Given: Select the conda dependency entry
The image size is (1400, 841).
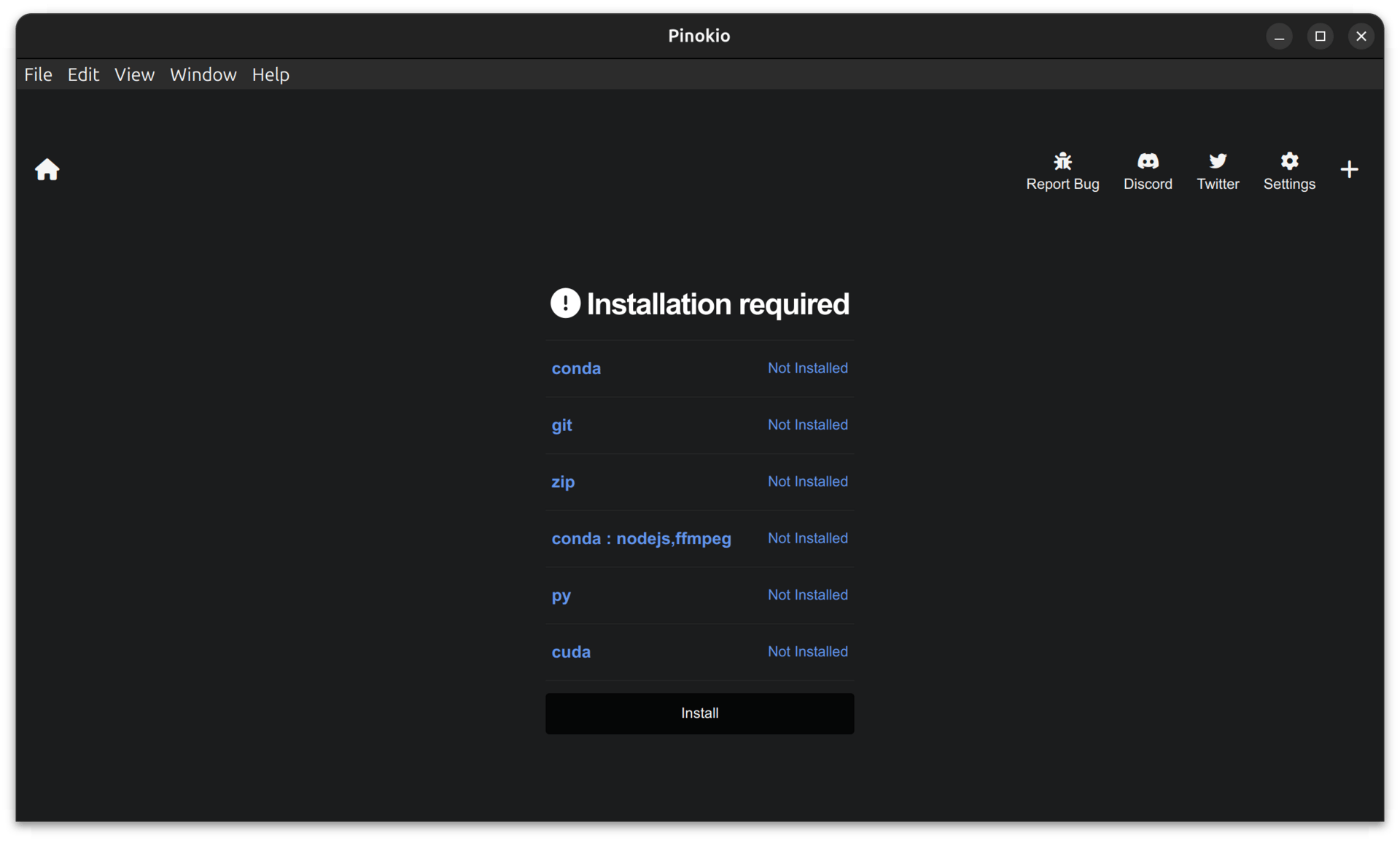Looking at the screenshot, I should click(x=576, y=368).
